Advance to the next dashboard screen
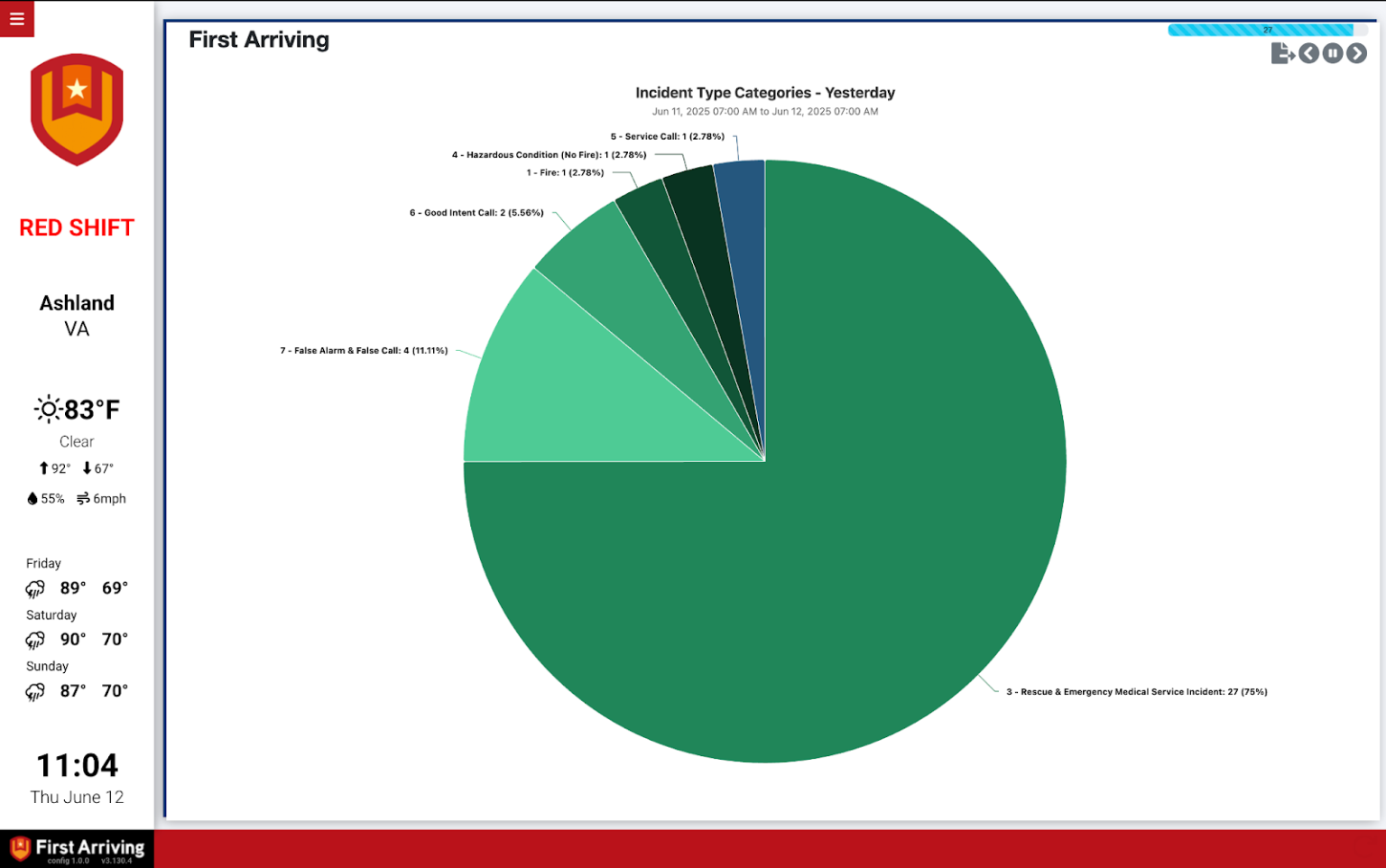 pyautogui.click(x=1357, y=53)
